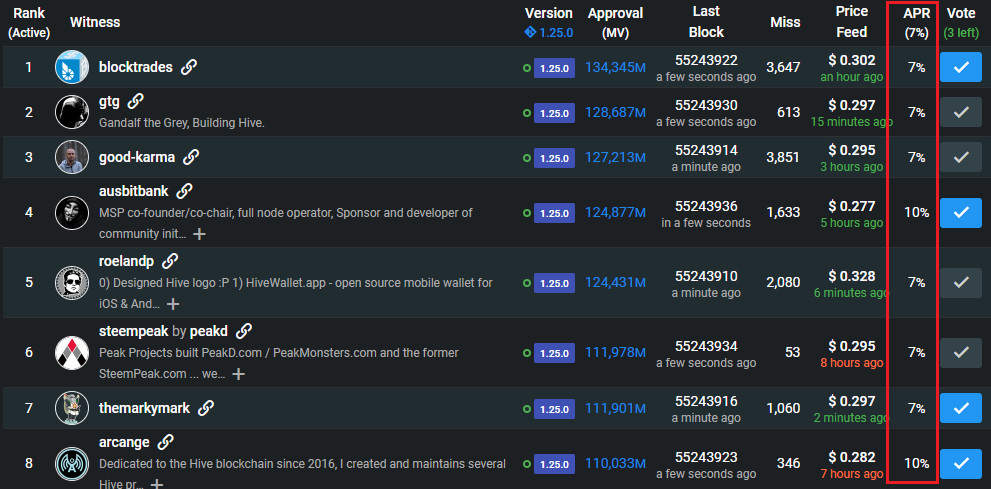Open themarkymark witness profile name

click(x=145, y=408)
